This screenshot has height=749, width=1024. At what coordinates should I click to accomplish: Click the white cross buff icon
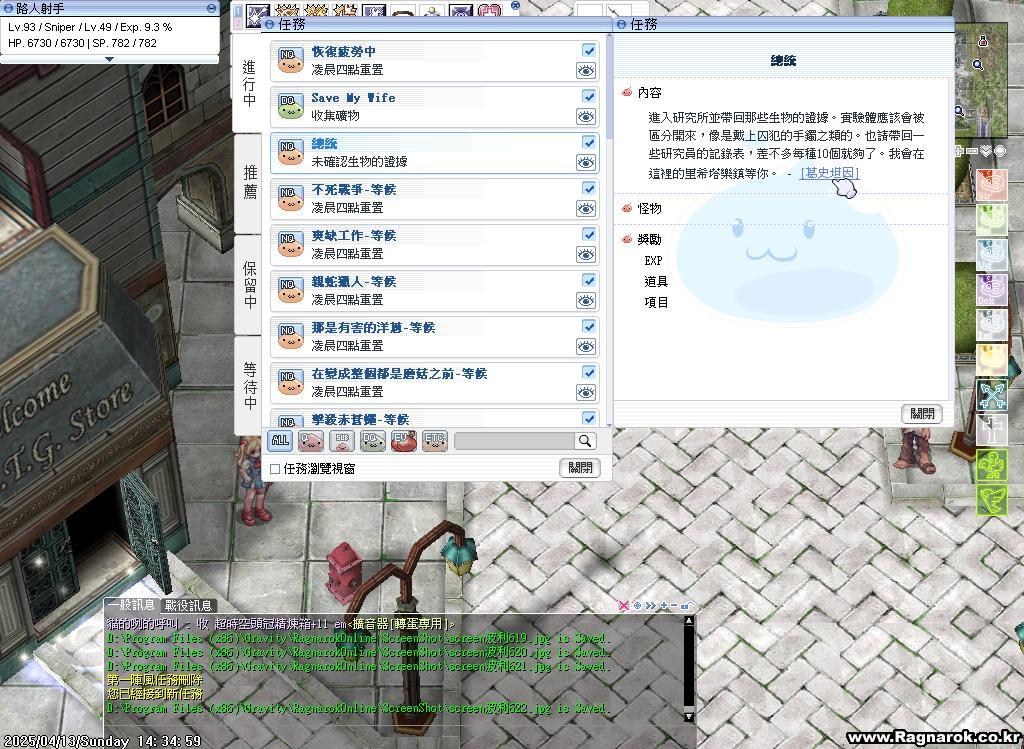pyautogui.click(x=991, y=430)
